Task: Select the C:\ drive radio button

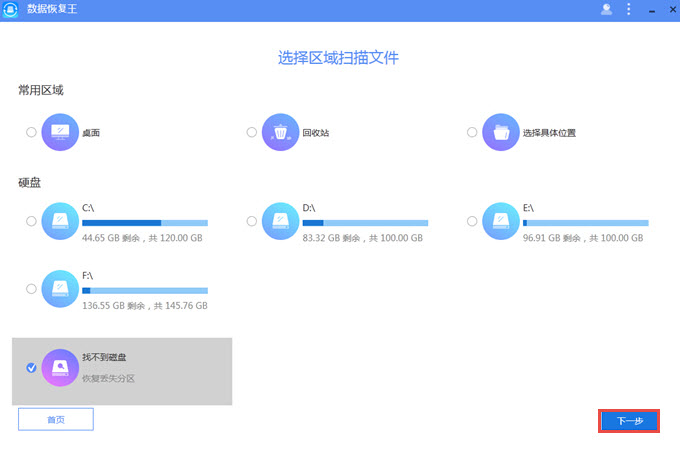Action: 31,221
